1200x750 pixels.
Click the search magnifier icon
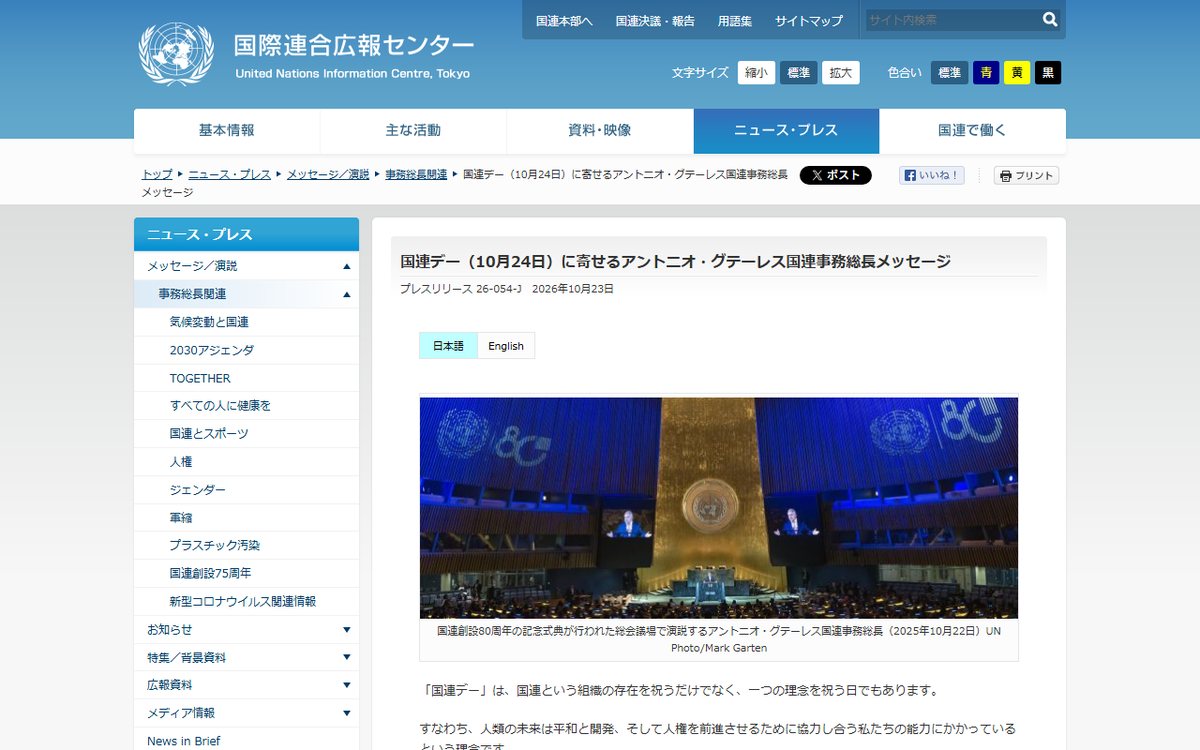[1050, 19]
